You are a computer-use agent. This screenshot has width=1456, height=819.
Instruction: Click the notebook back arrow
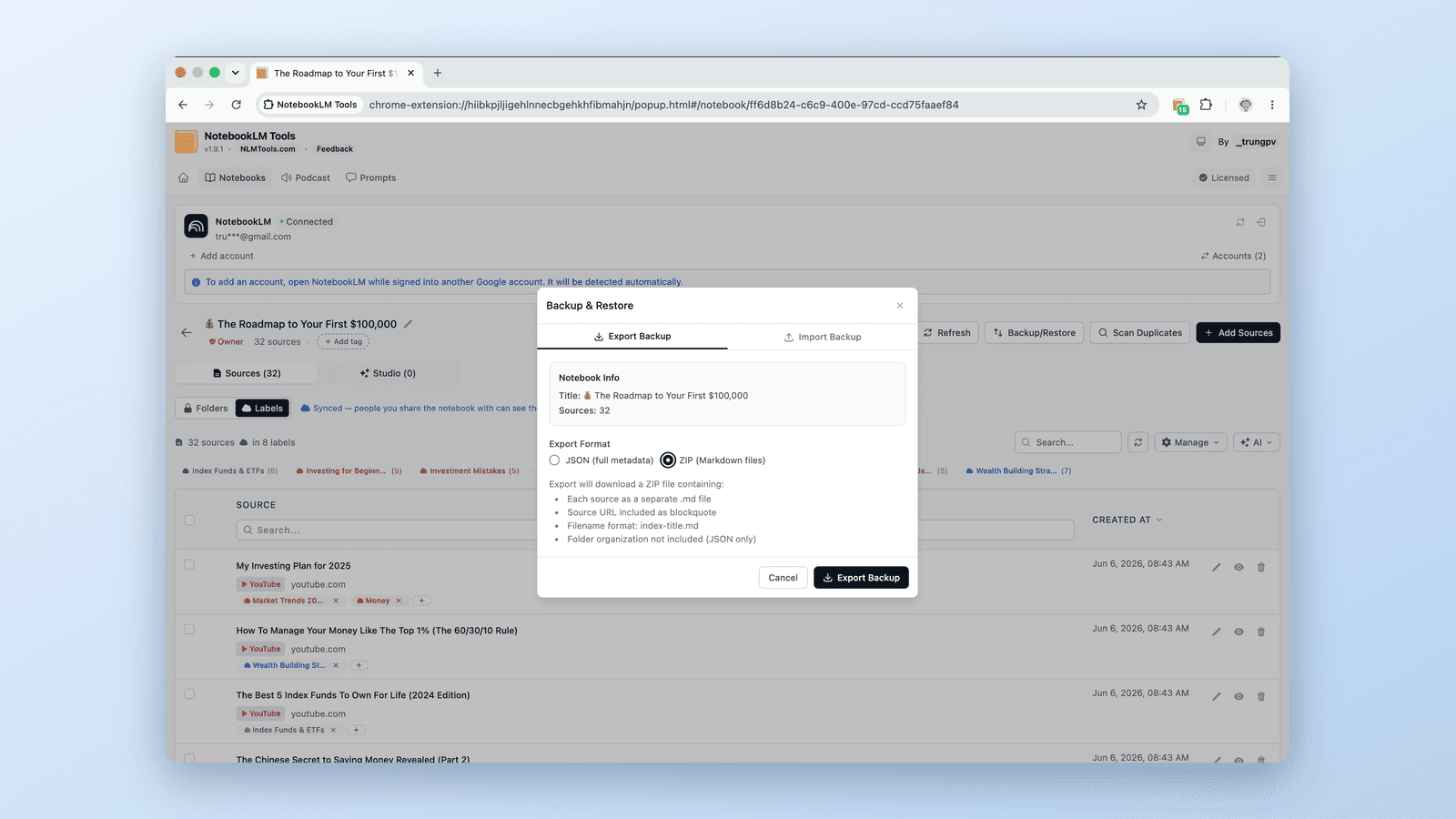click(x=187, y=333)
